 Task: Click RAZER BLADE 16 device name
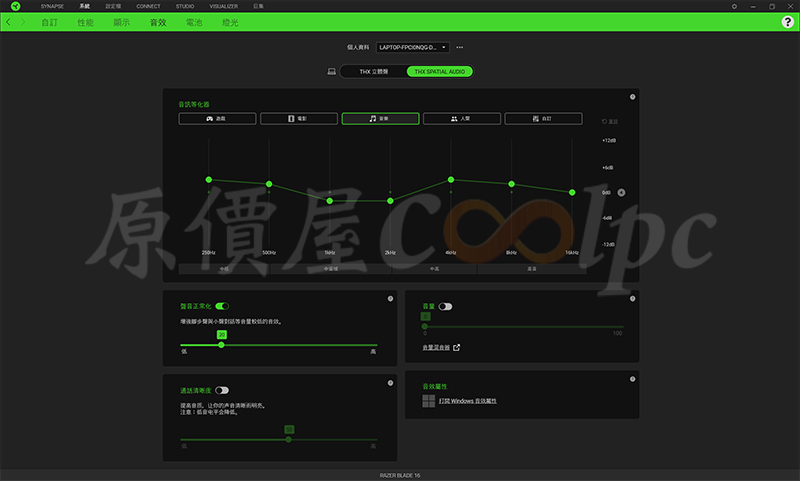pyautogui.click(x=400, y=475)
